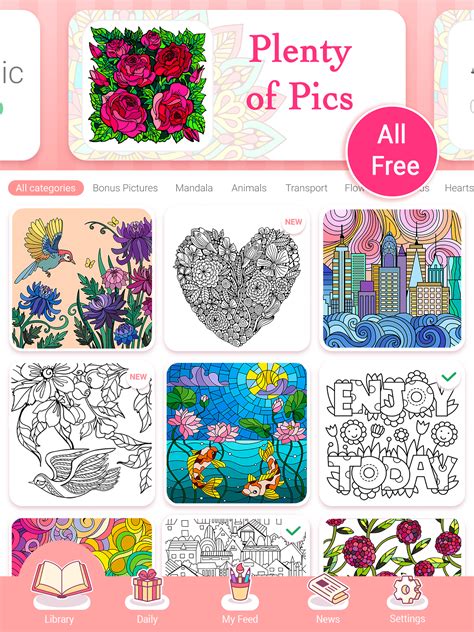Open the Settings gear icon
474x632 pixels.
[x=407, y=590]
